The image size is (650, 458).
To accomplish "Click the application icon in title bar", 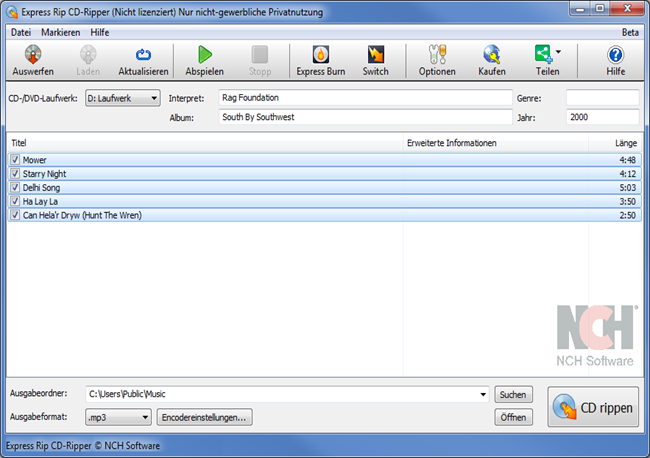I will click(12, 12).
